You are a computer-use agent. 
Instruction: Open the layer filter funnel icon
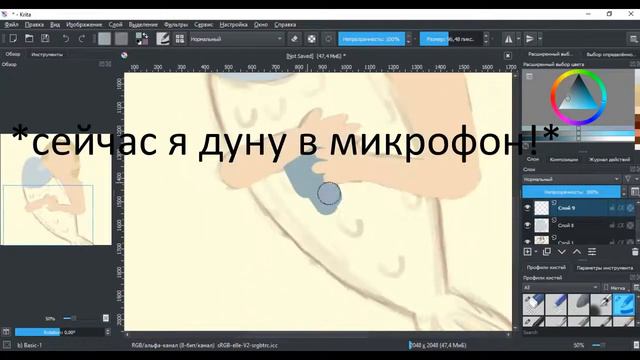pyautogui.click(x=628, y=179)
